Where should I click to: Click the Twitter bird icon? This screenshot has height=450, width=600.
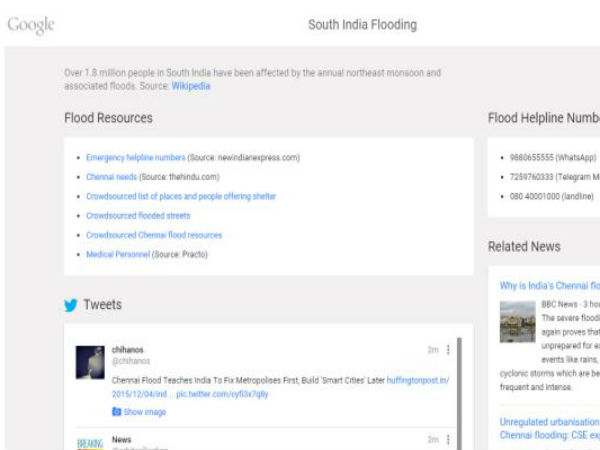[71, 305]
